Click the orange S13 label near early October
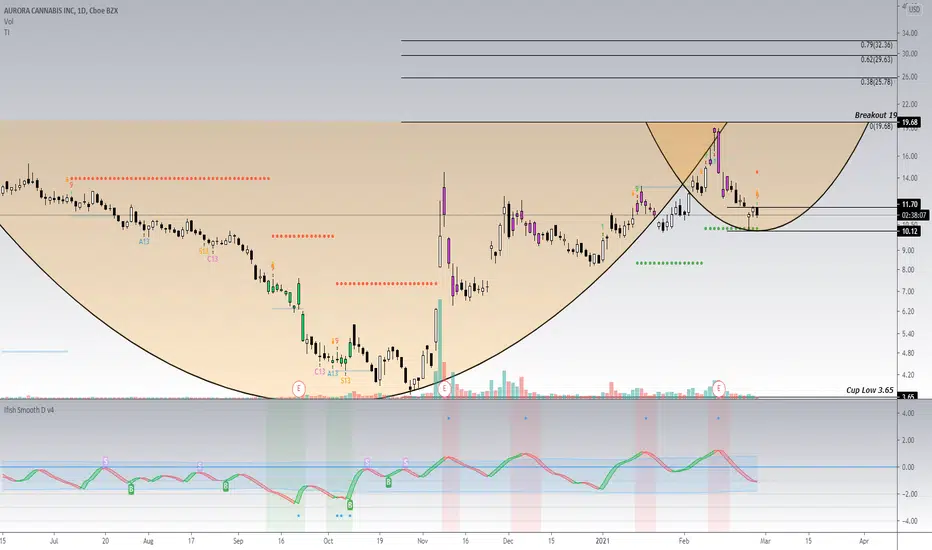 pos(345,381)
